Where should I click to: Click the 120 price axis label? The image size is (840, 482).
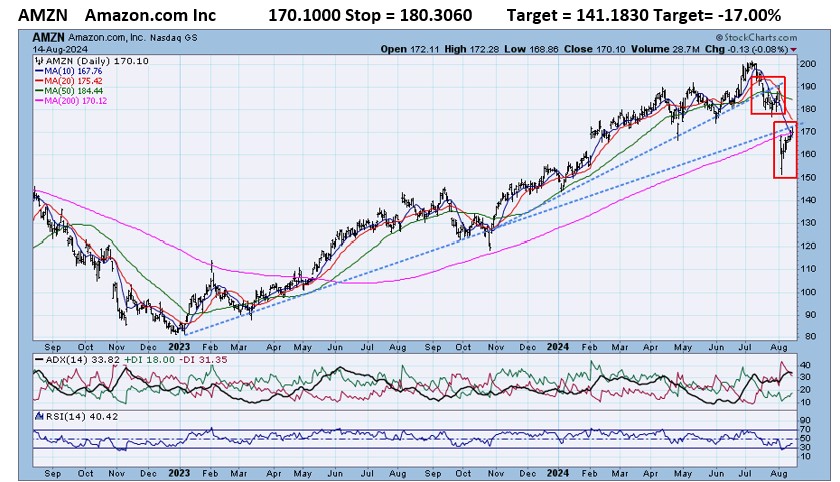[x=809, y=246]
